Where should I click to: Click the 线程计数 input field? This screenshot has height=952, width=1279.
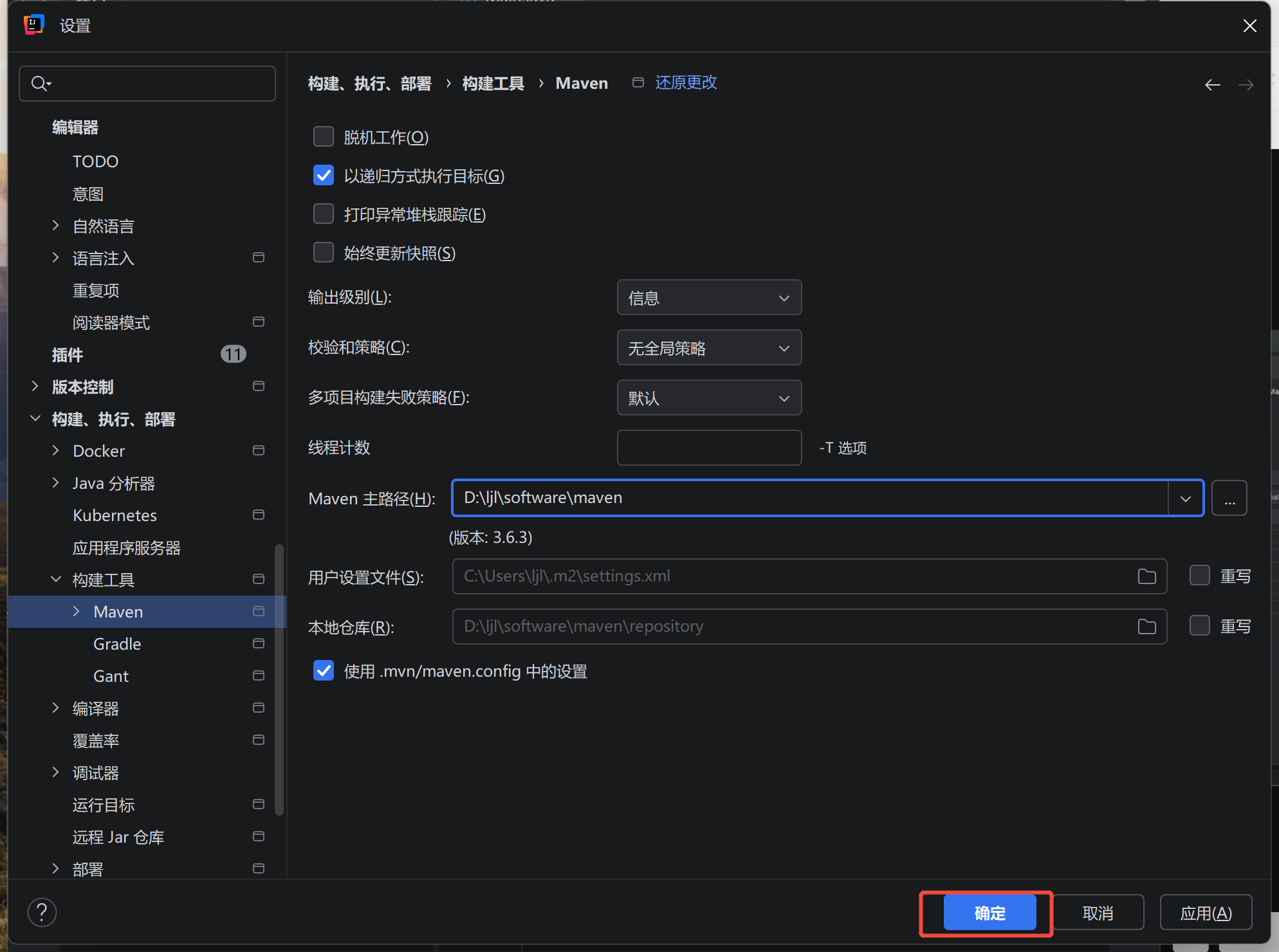tap(708, 448)
